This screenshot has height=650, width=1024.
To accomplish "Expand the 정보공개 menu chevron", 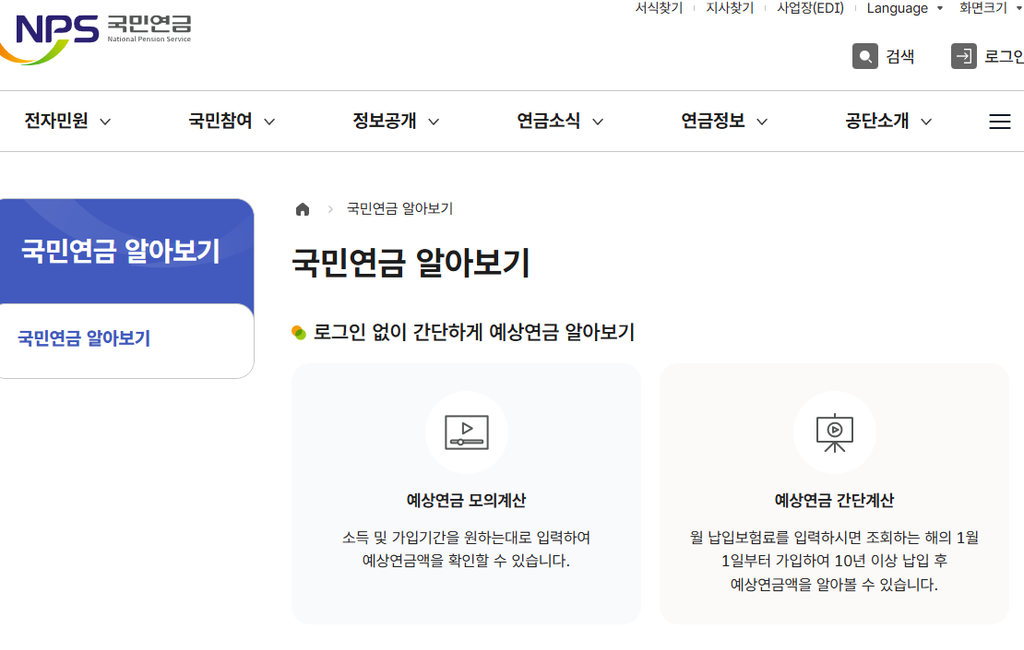I will click(434, 122).
